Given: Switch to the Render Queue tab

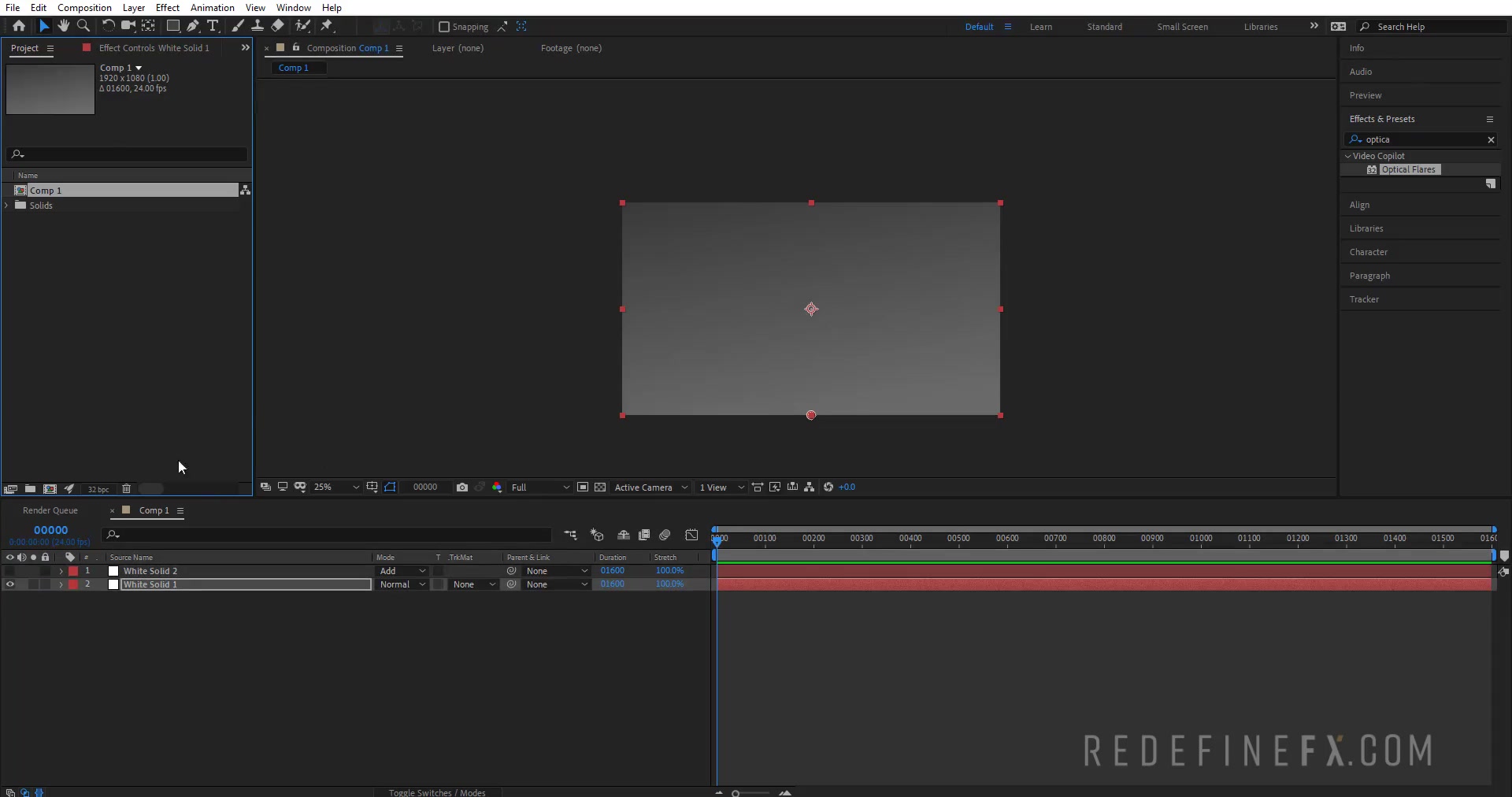Looking at the screenshot, I should click(x=50, y=510).
